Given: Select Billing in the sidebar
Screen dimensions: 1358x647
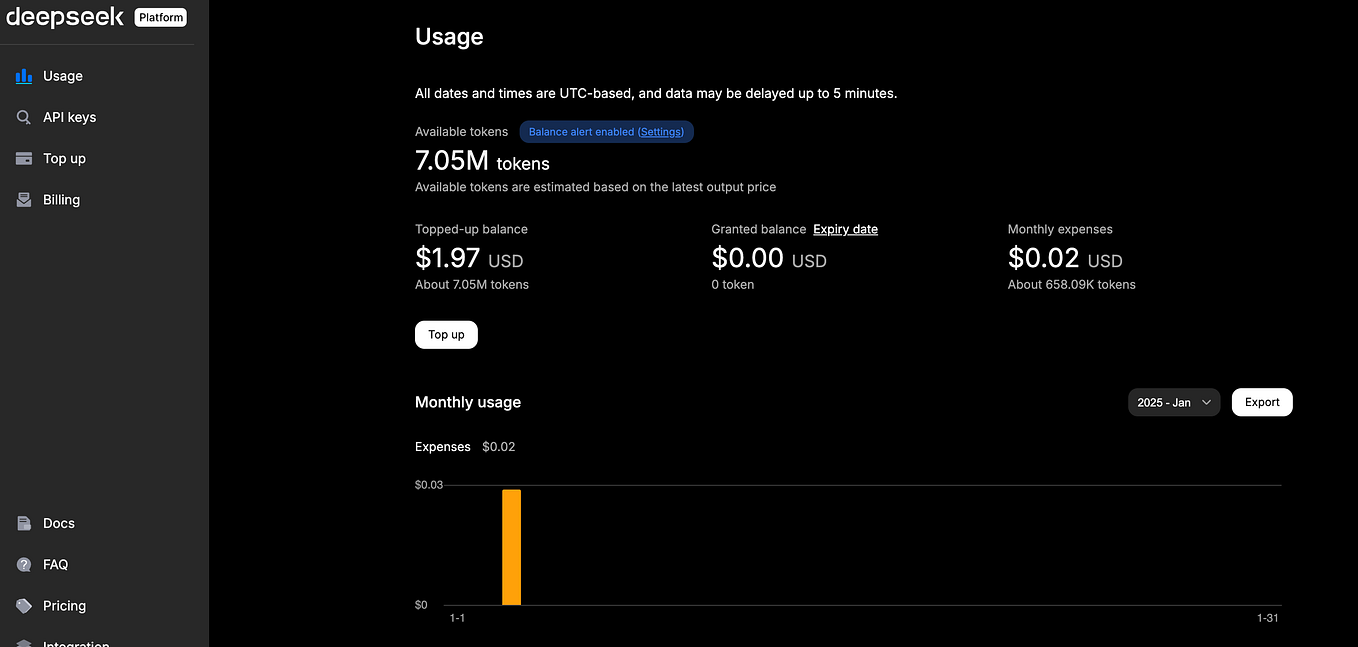Looking at the screenshot, I should [x=61, y=200].
